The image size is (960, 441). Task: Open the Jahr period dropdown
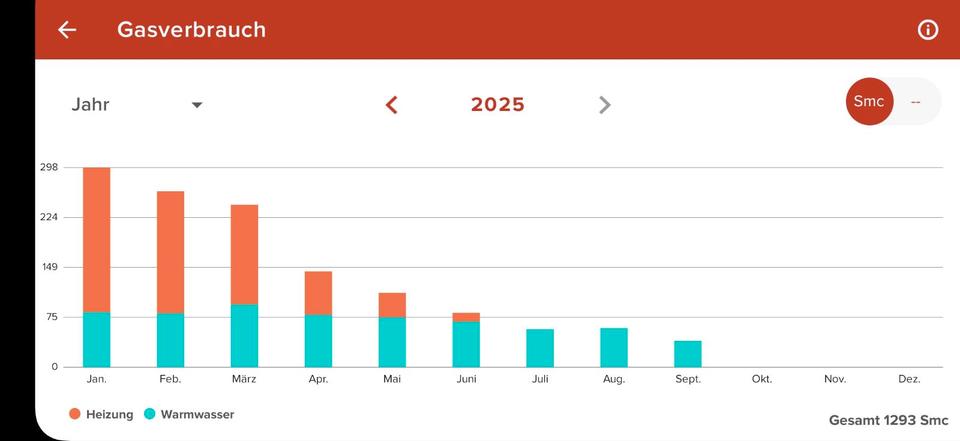[x=91, y=105]
